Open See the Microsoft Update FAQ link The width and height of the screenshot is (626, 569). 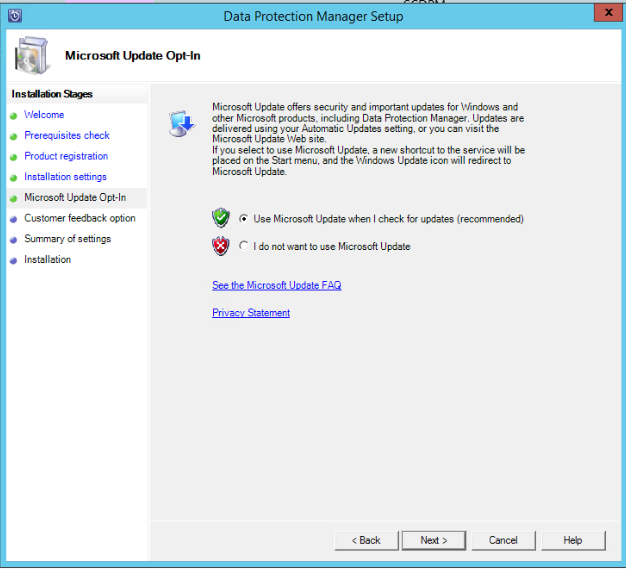[276, 285]
